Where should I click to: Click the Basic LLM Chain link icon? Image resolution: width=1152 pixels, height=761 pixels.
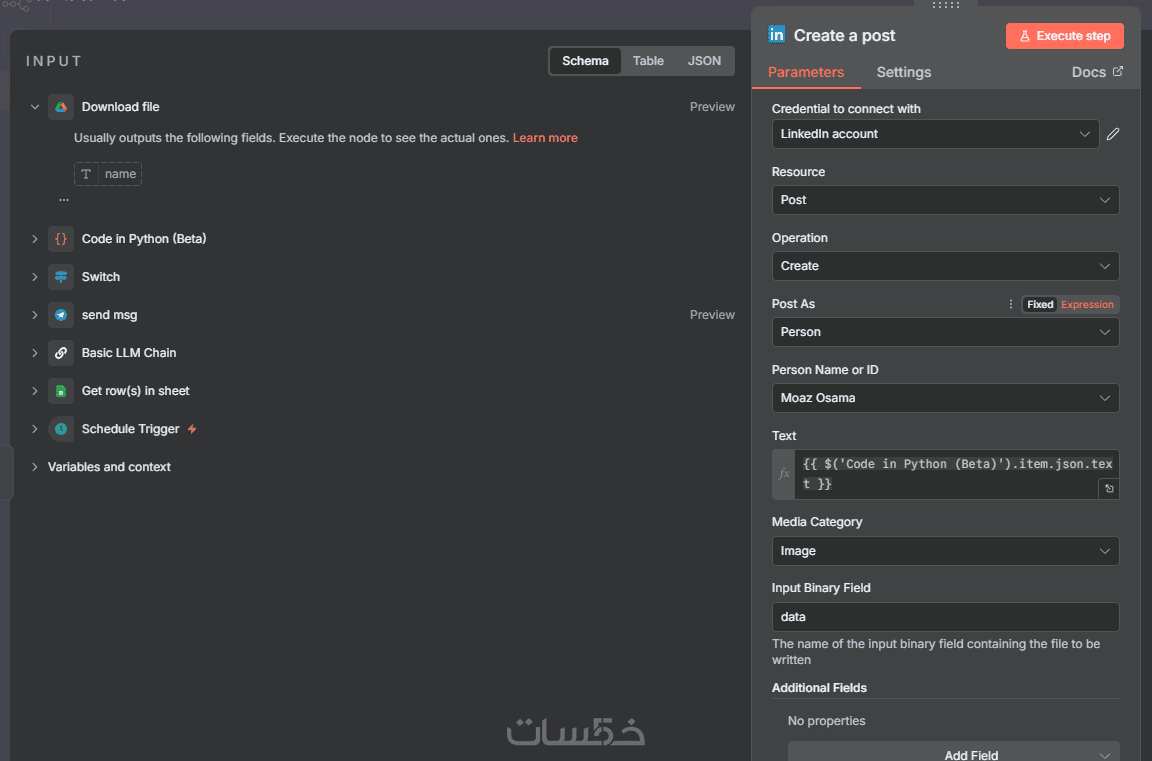[x=61, y=353]
